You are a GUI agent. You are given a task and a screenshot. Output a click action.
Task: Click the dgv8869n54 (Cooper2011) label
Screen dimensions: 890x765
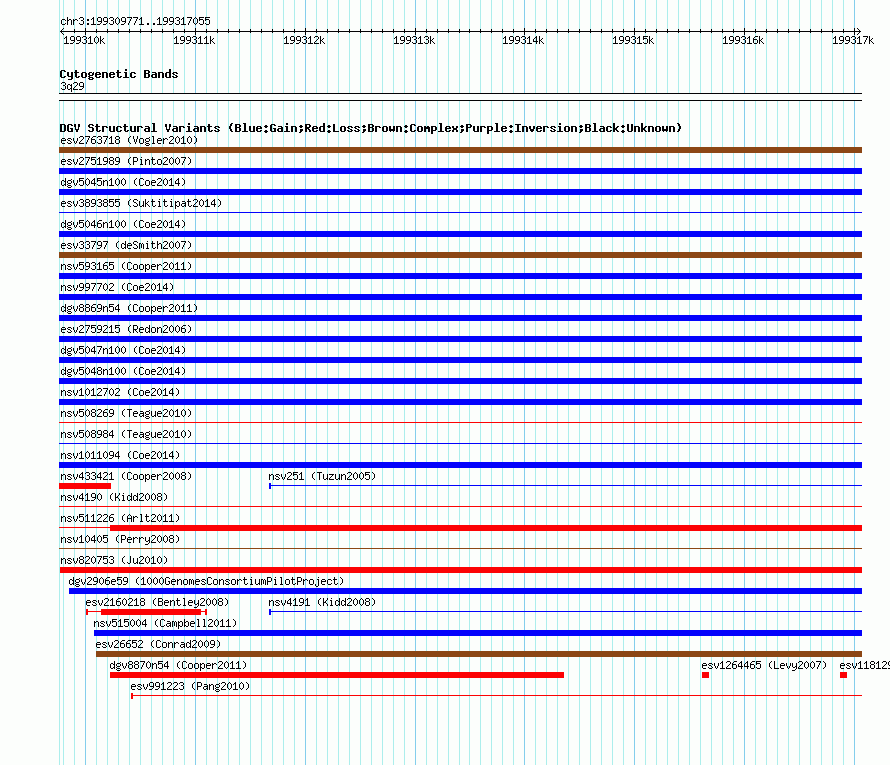(x=129, y=308)
